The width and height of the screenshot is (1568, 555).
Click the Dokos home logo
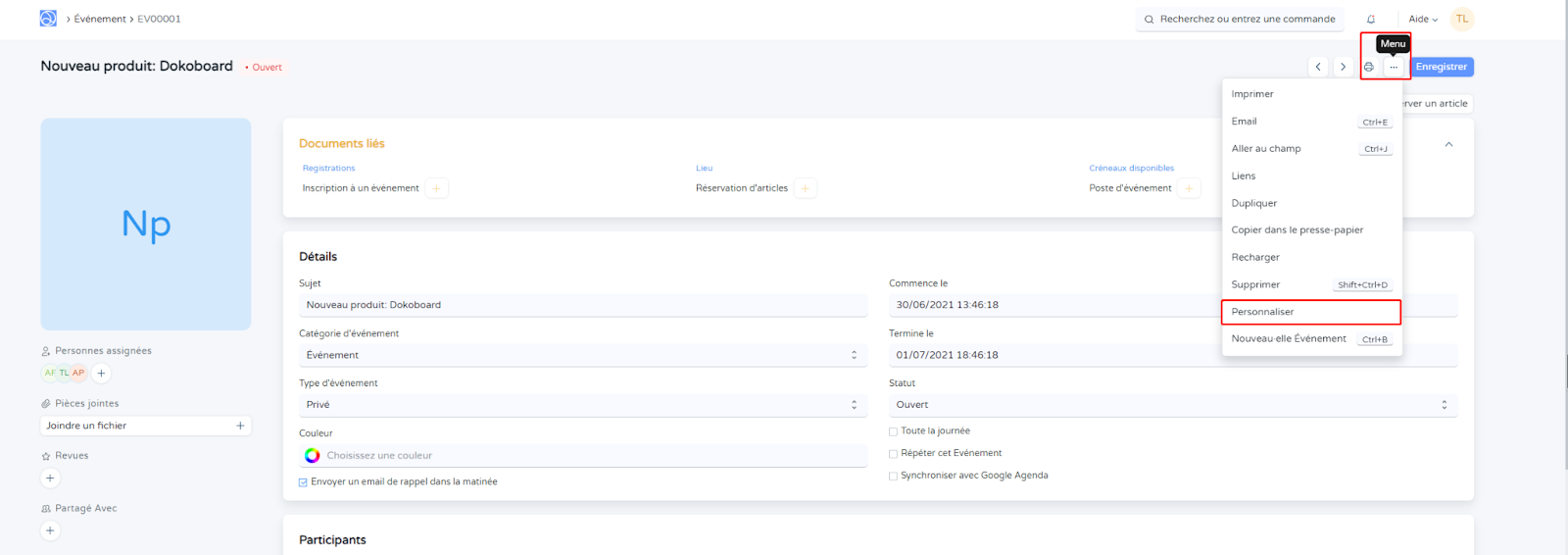(x=48, y=19)
